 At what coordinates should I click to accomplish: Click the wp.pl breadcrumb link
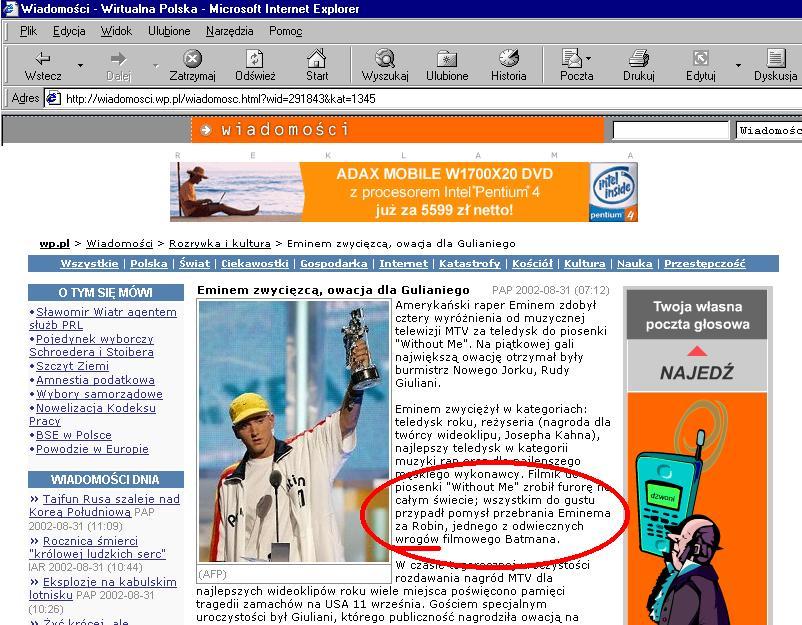[x=55, y=243]
